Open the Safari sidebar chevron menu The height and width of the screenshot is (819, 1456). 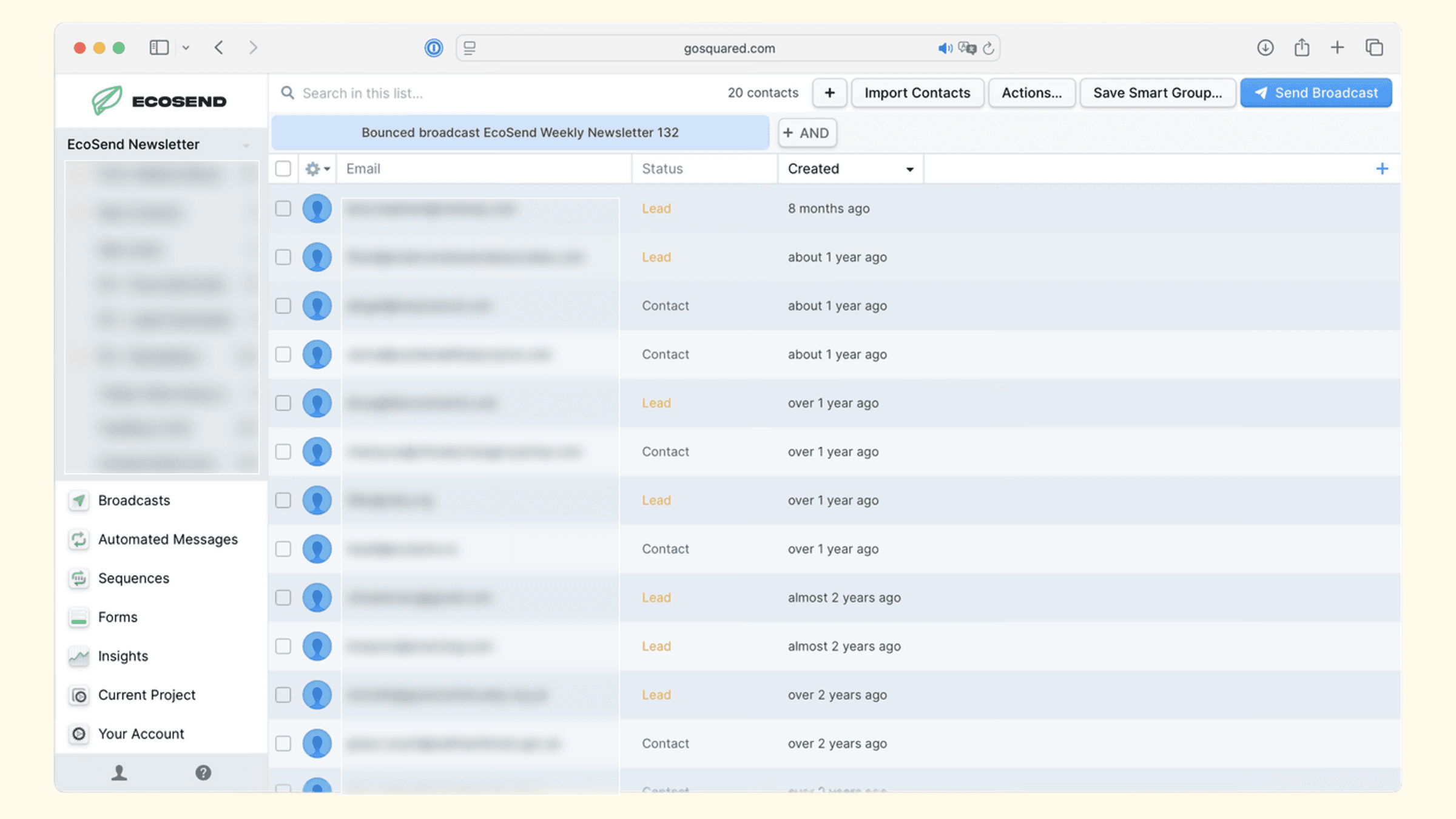[186, 47]
